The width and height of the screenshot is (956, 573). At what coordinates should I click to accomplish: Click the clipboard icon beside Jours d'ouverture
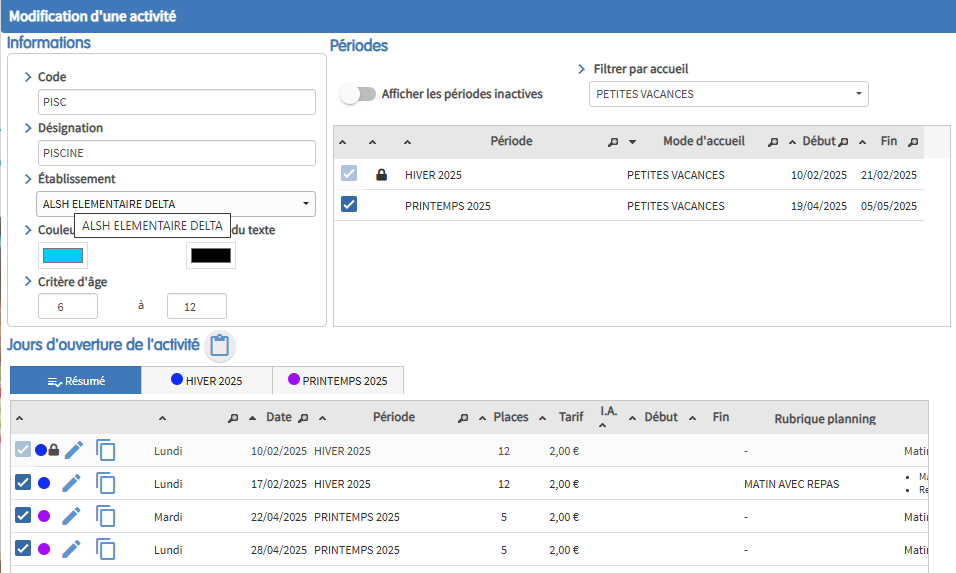click(x=220, y=346)
